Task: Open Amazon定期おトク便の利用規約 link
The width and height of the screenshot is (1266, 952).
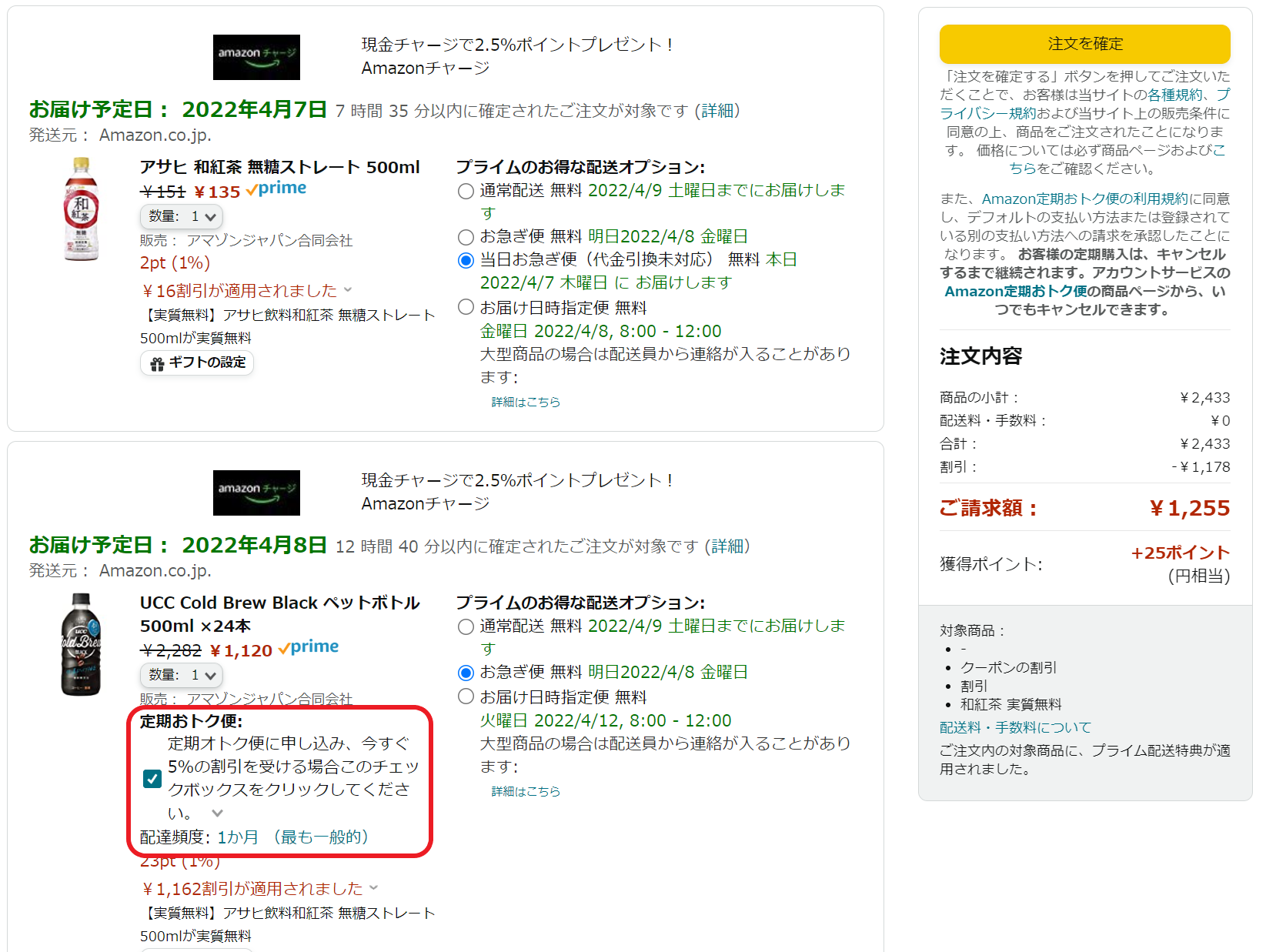Action: [1085, 199]
